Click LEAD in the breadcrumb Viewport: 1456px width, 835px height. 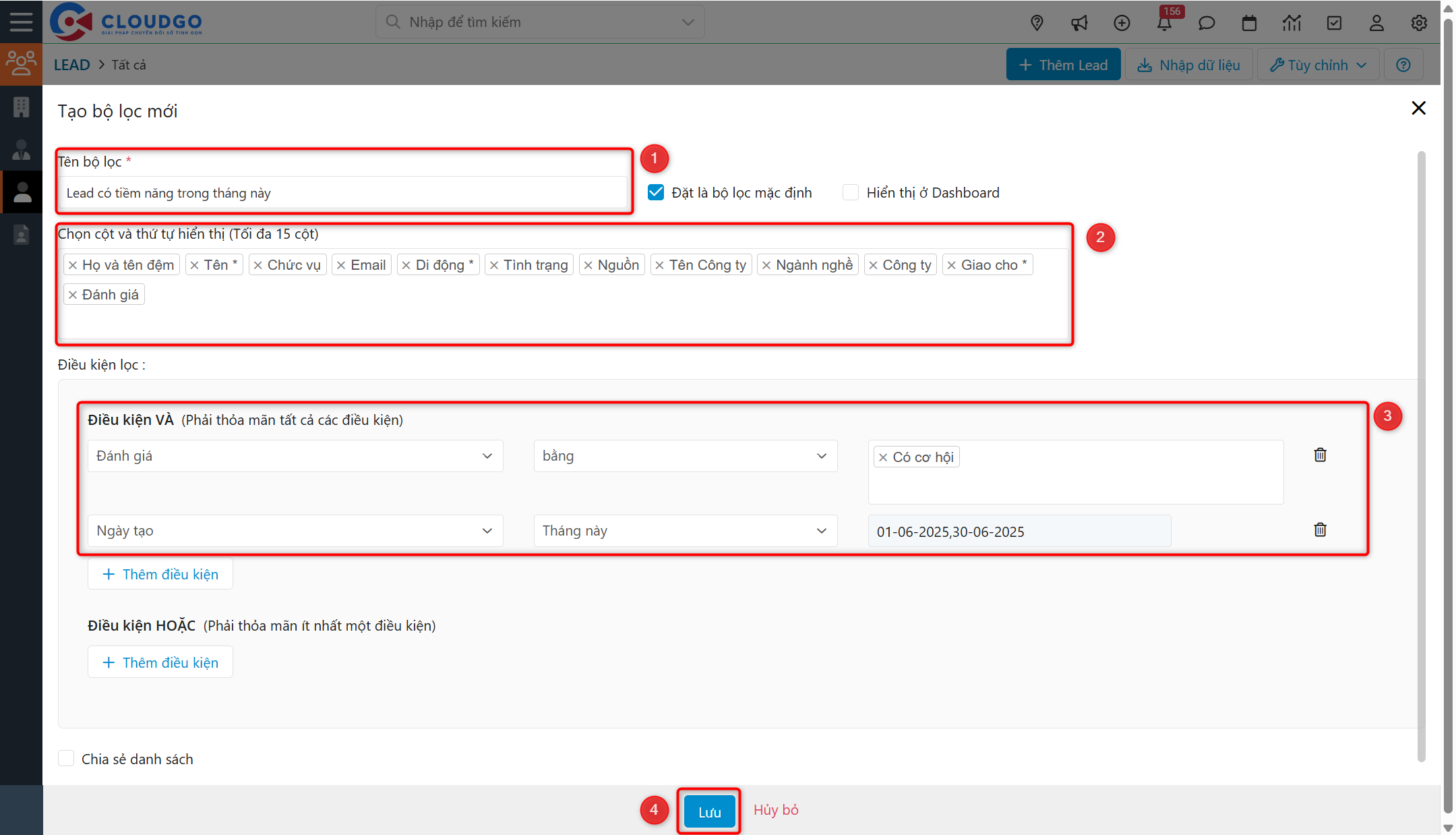(x=71, y=65)
